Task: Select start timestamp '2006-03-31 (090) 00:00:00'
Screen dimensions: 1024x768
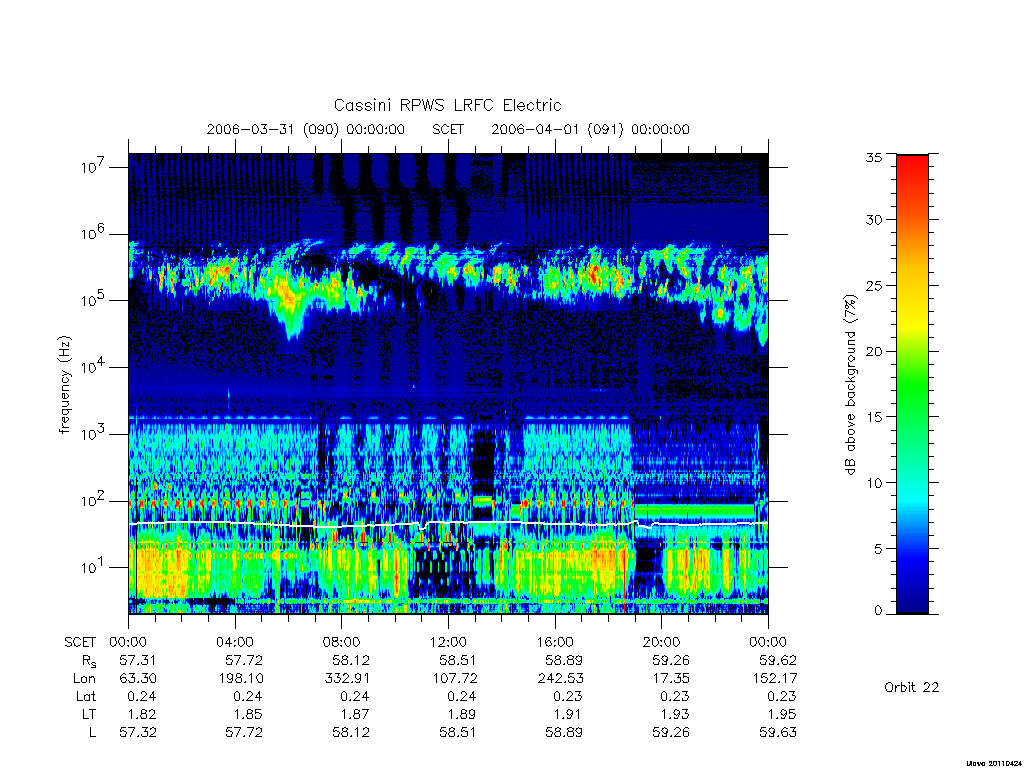Action: click(x=306, y=129)
